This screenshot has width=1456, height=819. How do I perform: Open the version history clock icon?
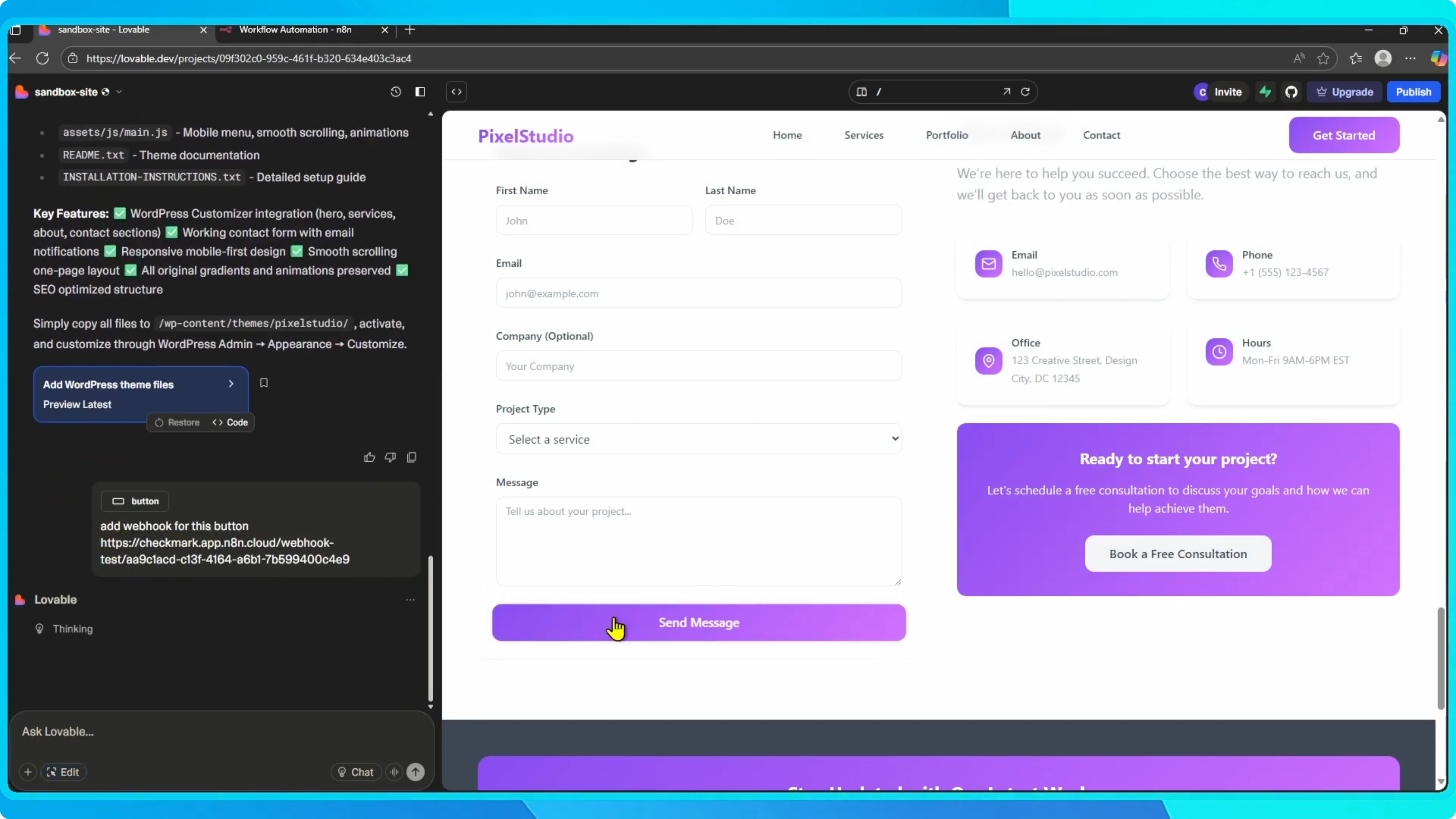[396, 91]
